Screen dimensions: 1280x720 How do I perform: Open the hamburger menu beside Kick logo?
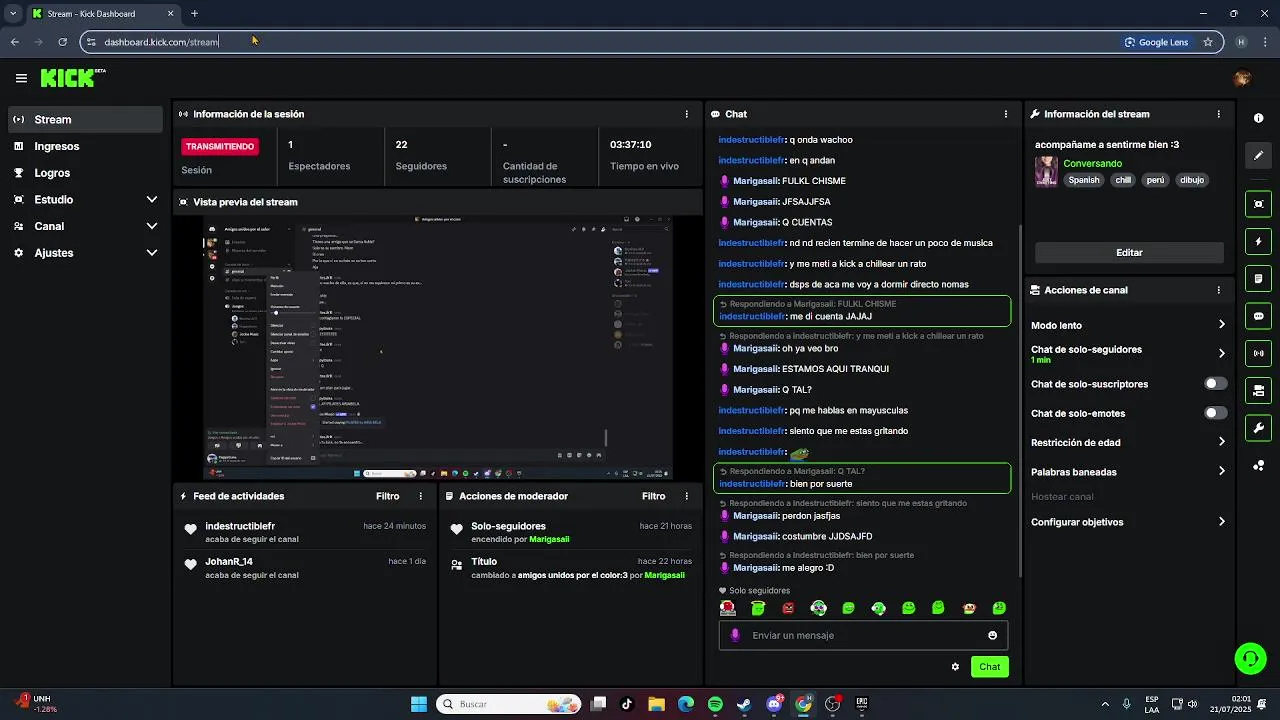pyautogui.click(x=21, y=78)
